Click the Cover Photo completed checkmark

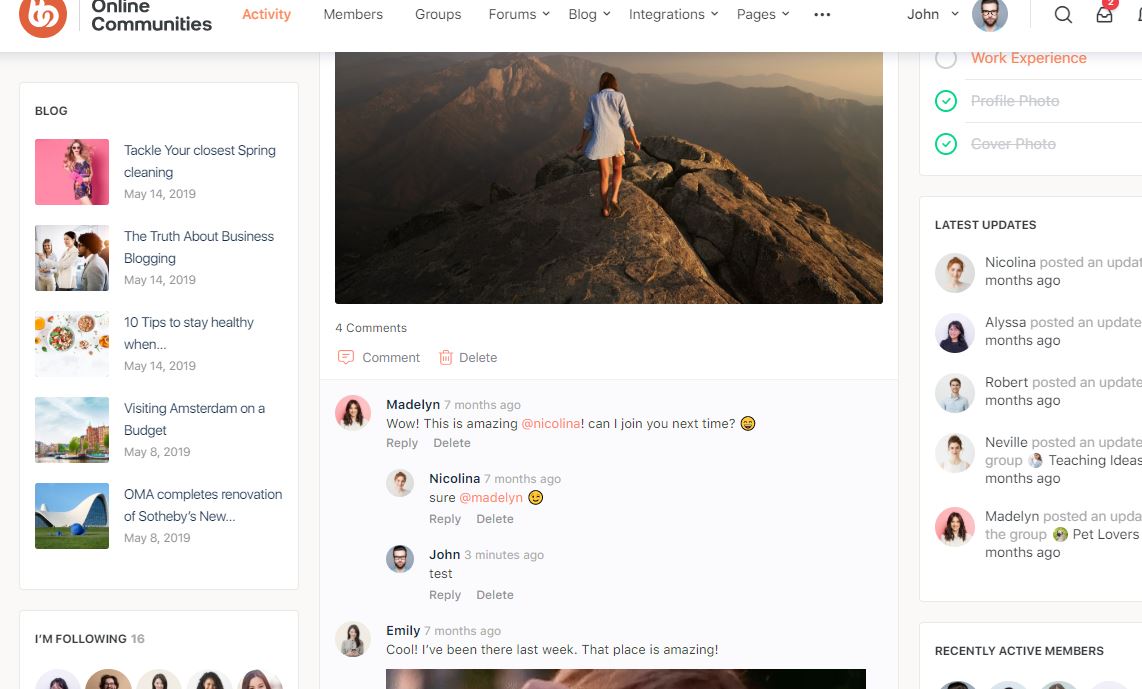click(x=946, y=144)
